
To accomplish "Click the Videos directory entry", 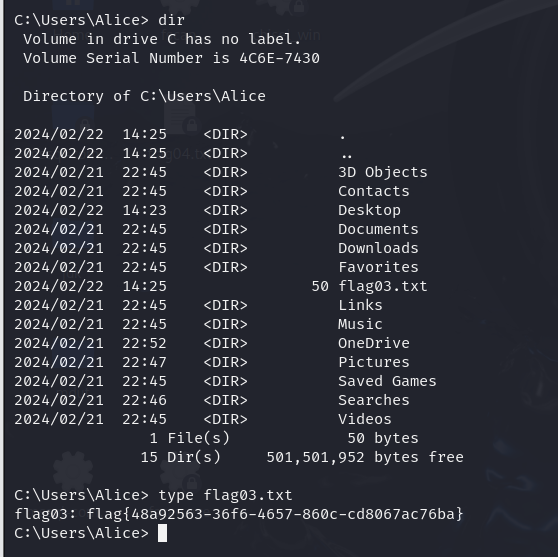I will coord(365,419).
